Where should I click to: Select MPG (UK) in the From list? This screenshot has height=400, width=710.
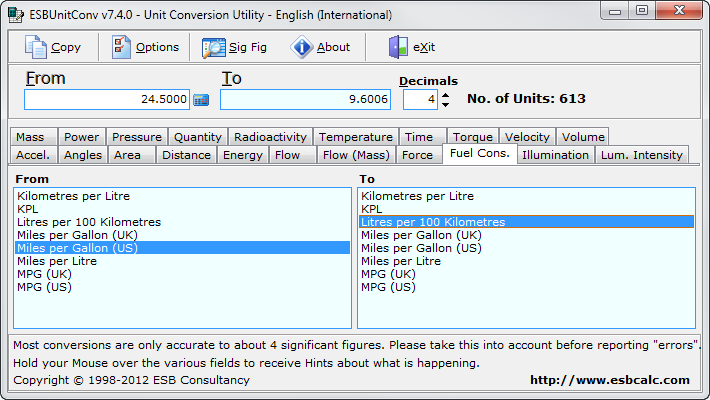tap(182, 274)
